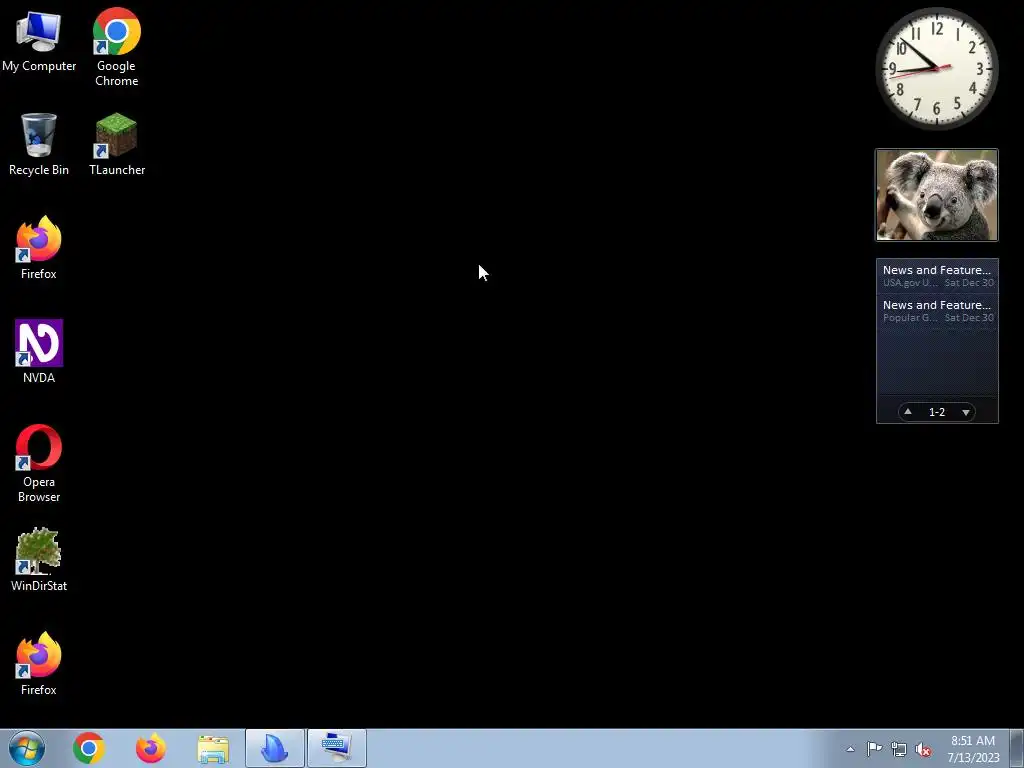This screenshot has width=1024, height=768.
Task: Open the USA.gov news feed headline
Action: (937, 276)
